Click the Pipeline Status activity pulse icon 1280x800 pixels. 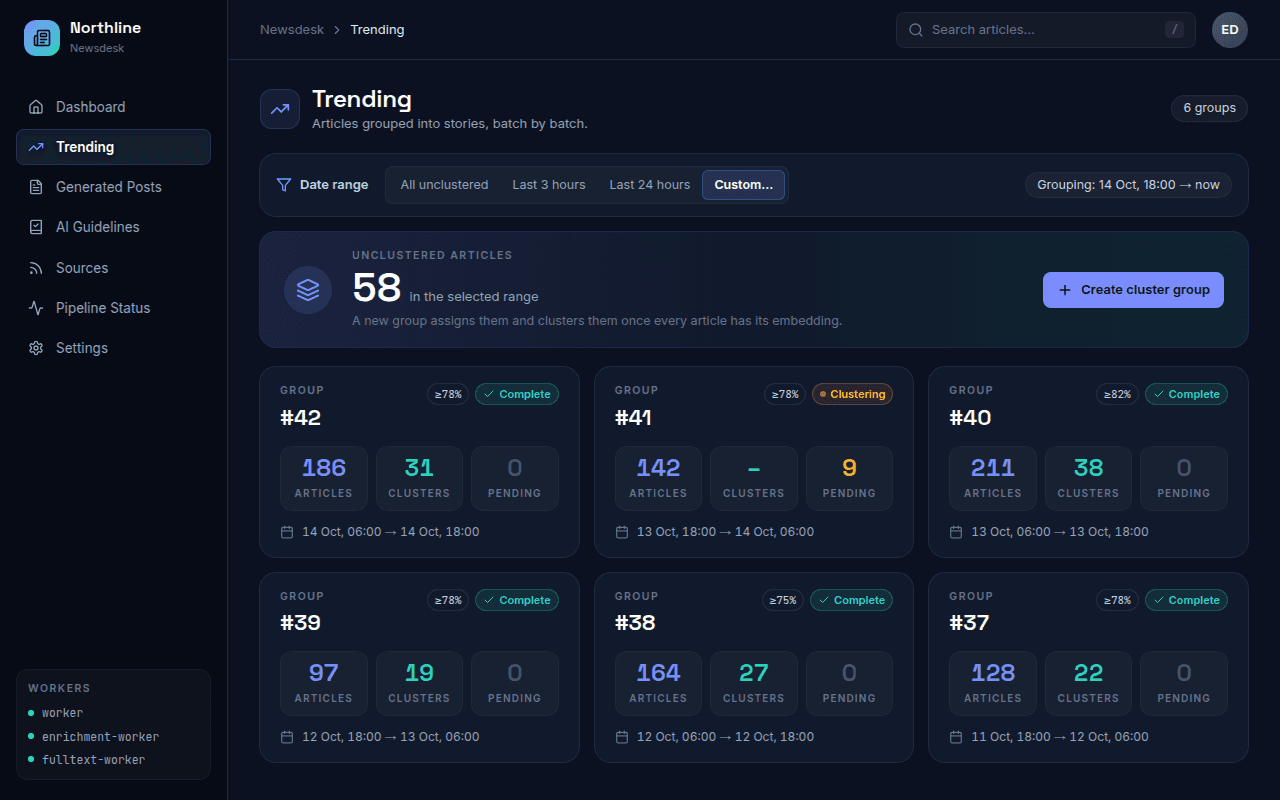click(36, 308)
